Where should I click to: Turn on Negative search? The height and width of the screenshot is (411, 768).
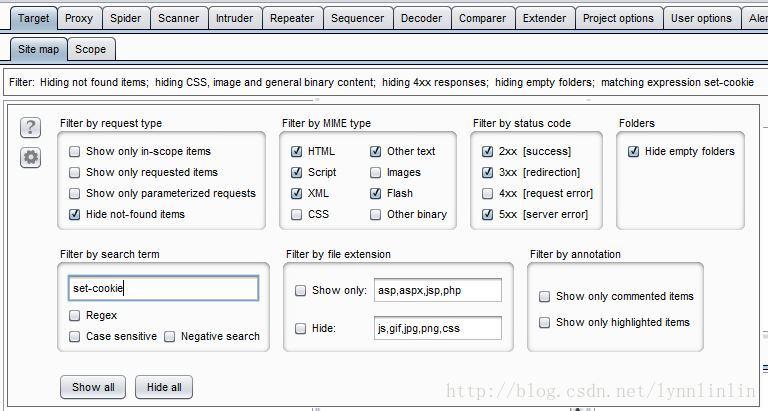[x=170, y=336]
